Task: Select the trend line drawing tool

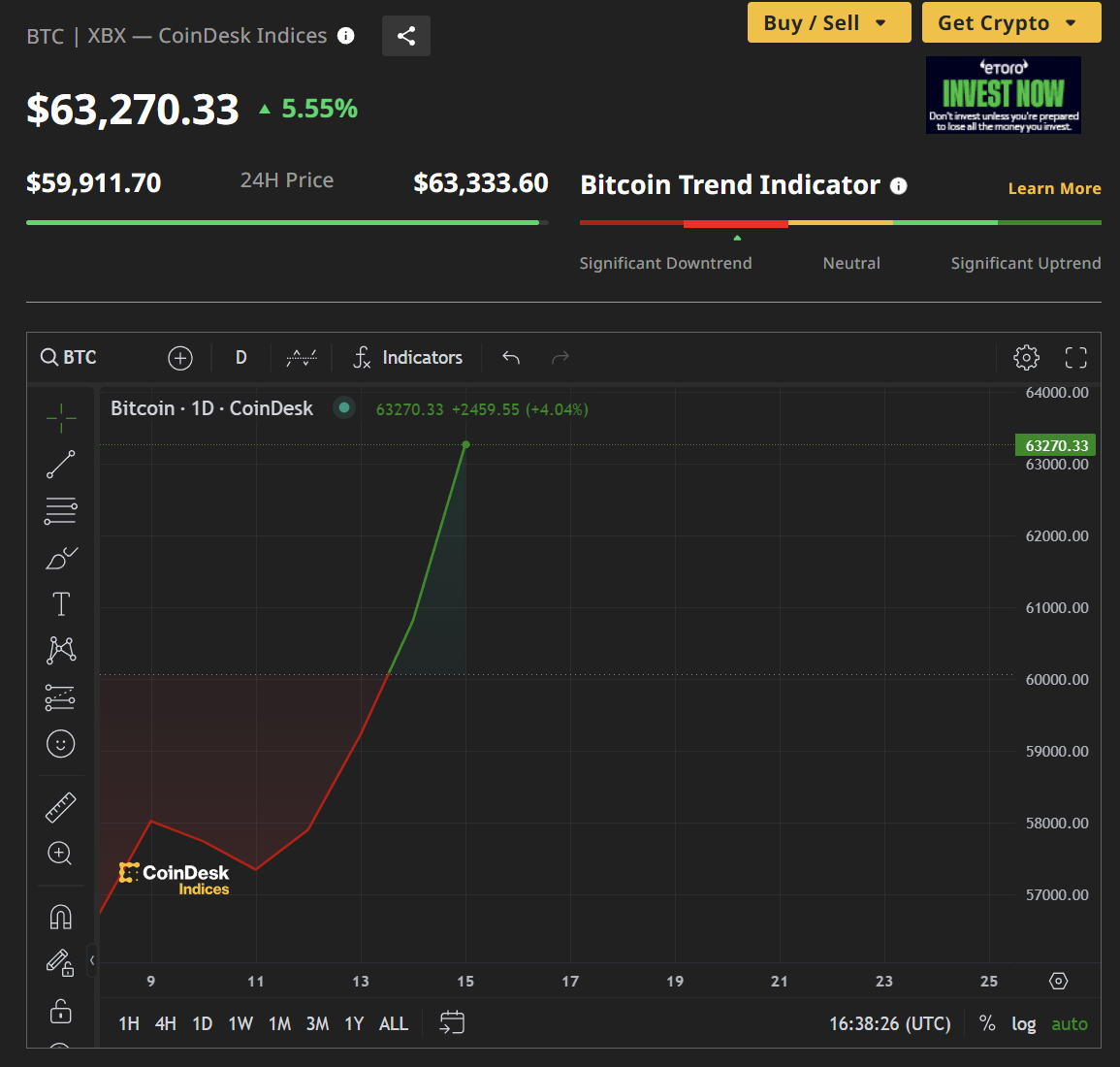Action: (x=60, y=465)
